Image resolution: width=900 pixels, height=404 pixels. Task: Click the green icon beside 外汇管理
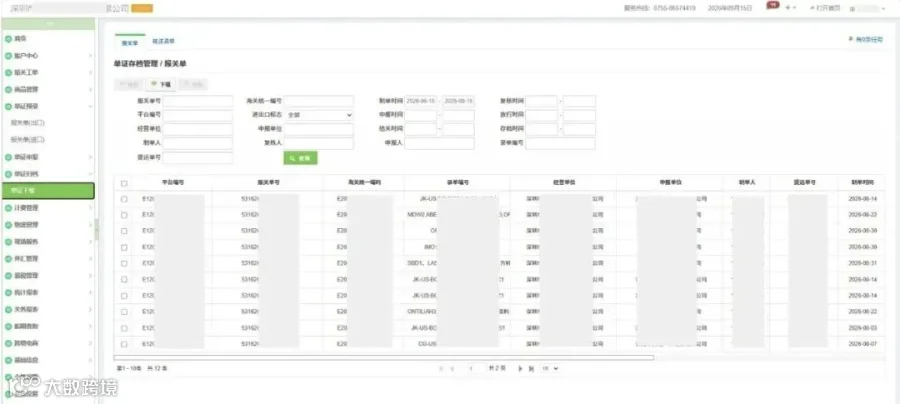click(8, 259)
